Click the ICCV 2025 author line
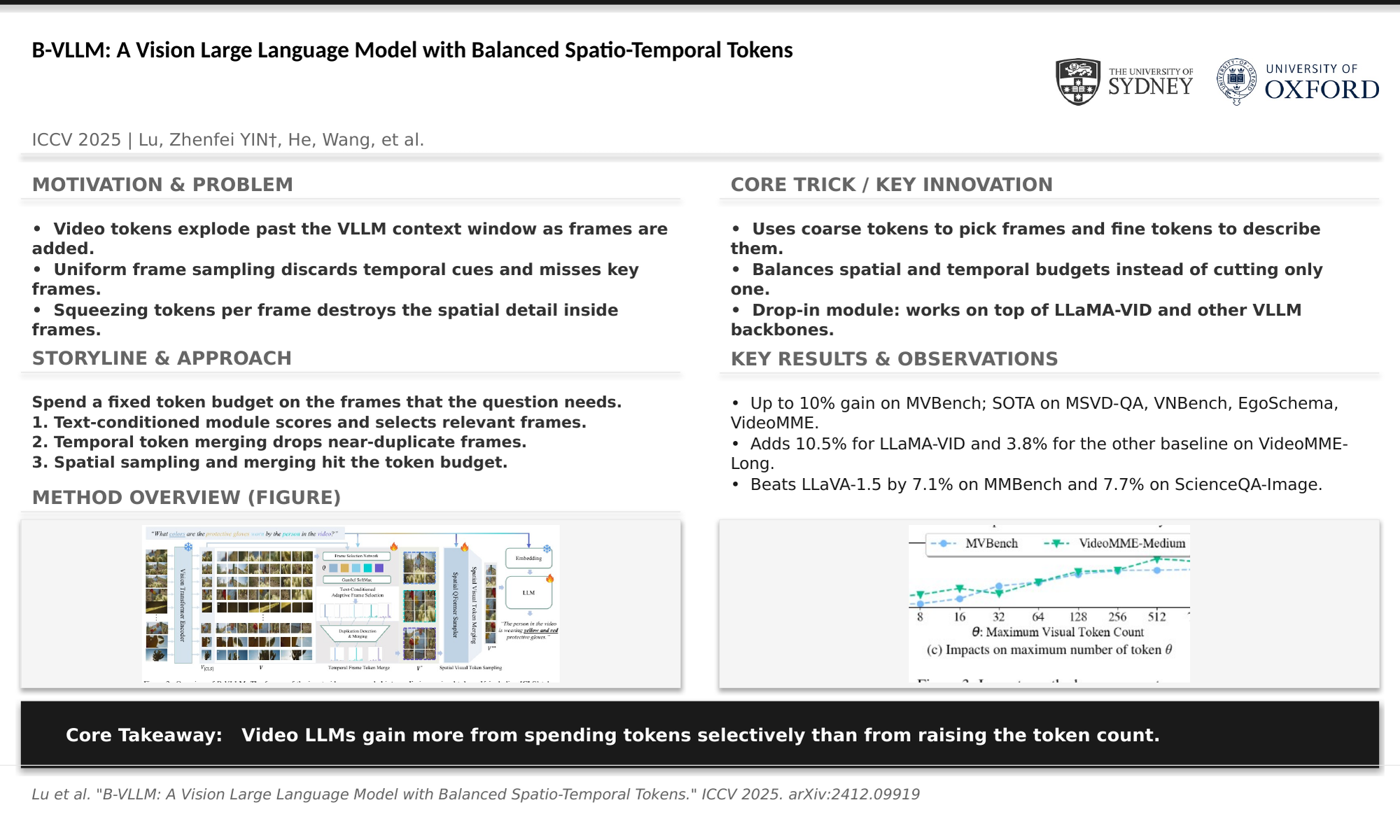1400x840 pixels. tap(227, 140)
